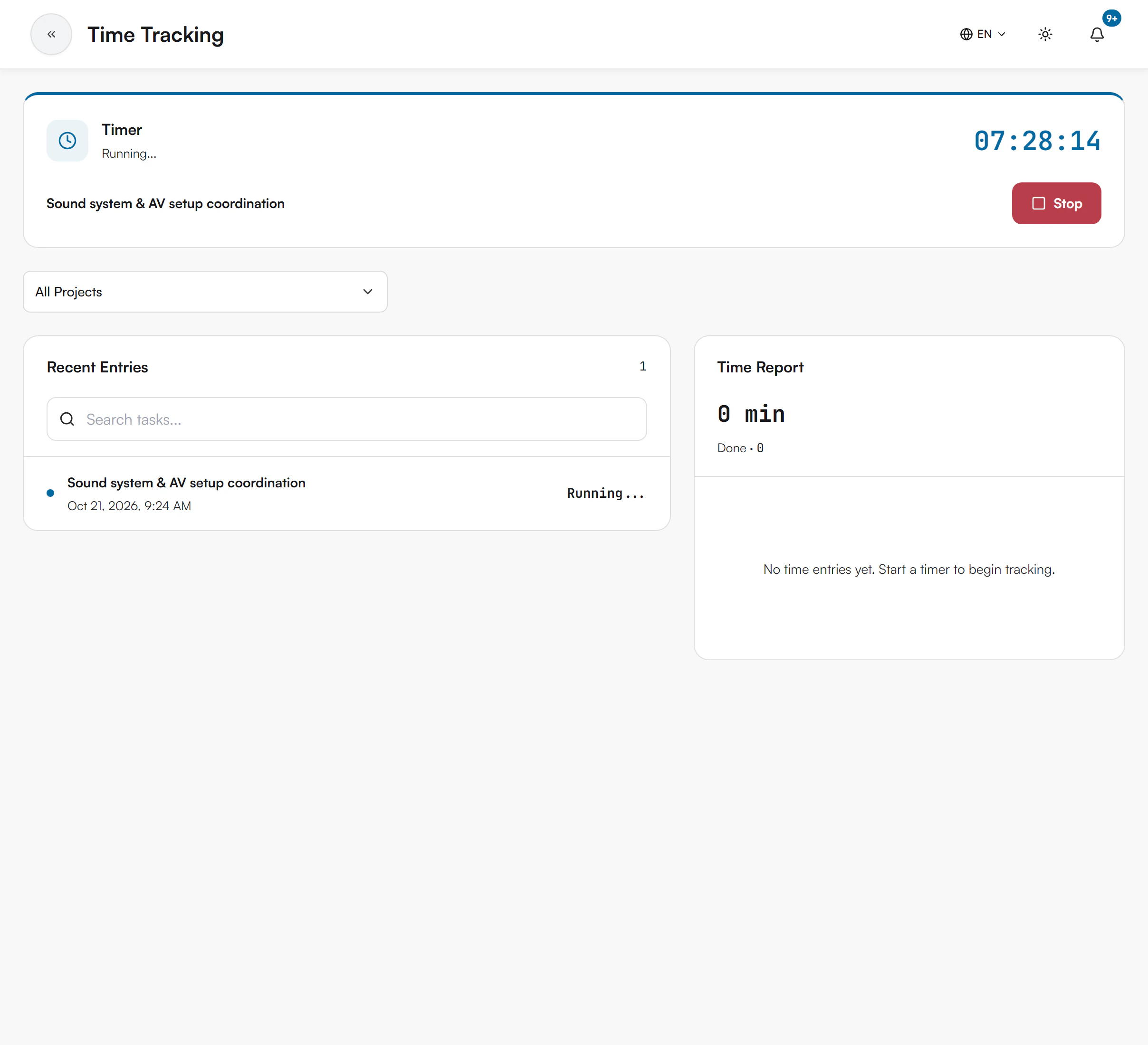Click the blue dot beside running entry
1148x1045 pixels.
point(50,493)
